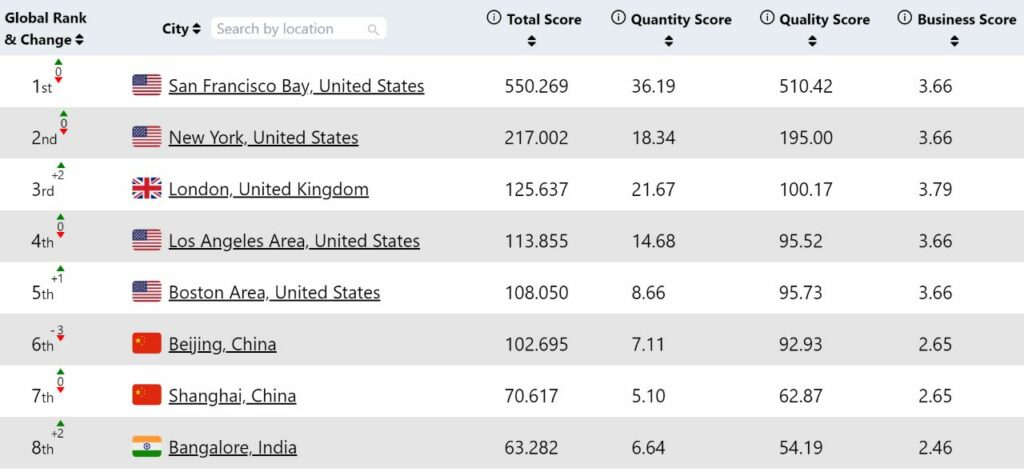Focus the Search by location field
Viewport: 1024px width, 472px height.
pos(298,29)
